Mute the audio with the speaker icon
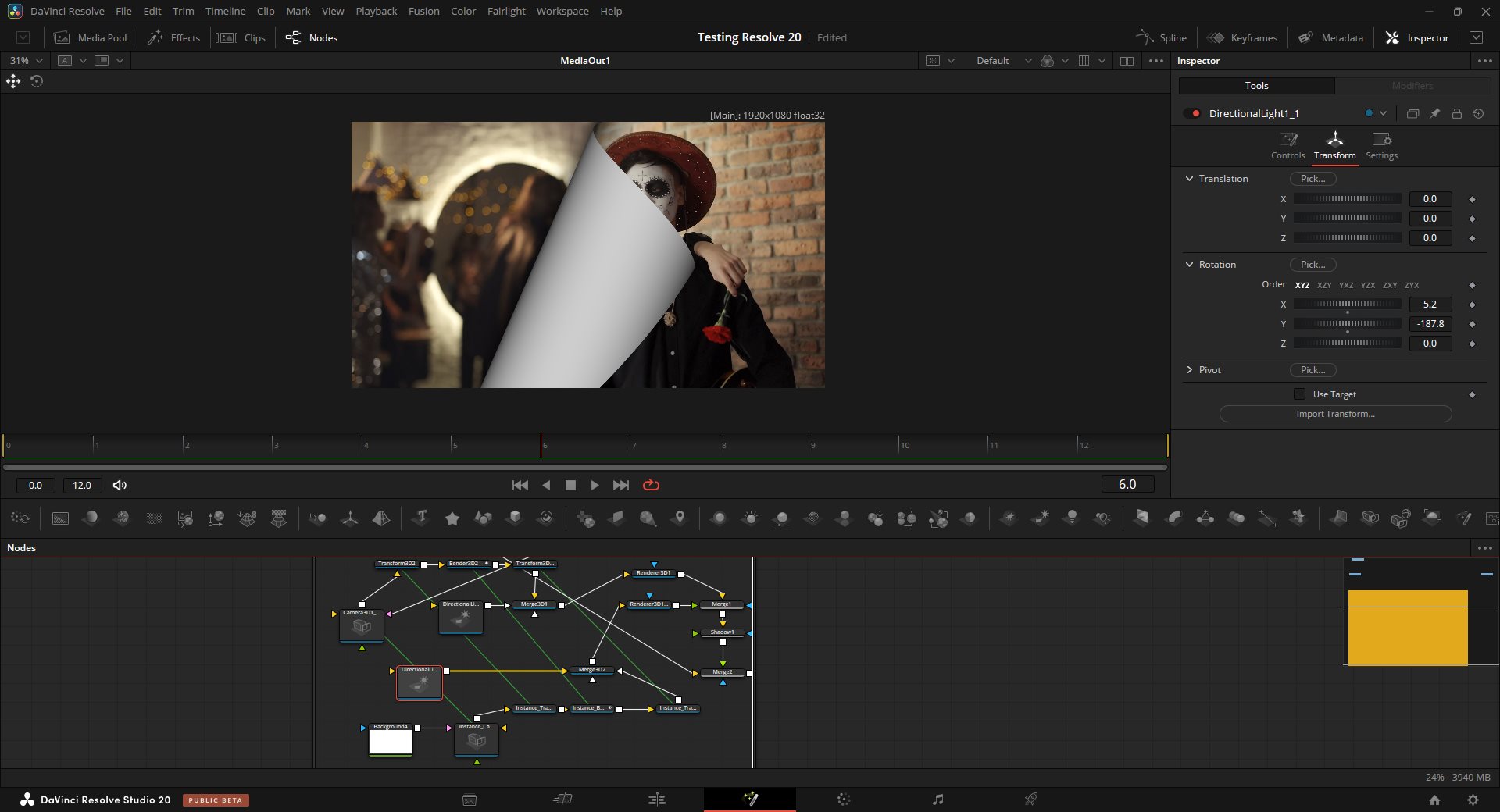Viewport: 1500px width, 812px height. pos(120,485)
